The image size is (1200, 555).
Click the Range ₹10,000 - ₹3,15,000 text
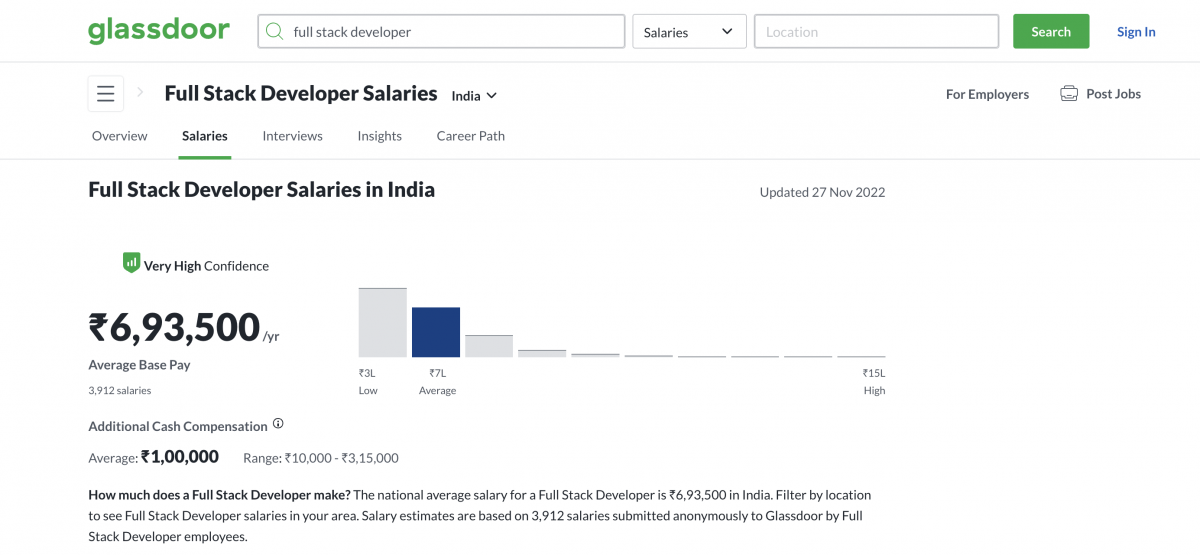pos(321,458)
